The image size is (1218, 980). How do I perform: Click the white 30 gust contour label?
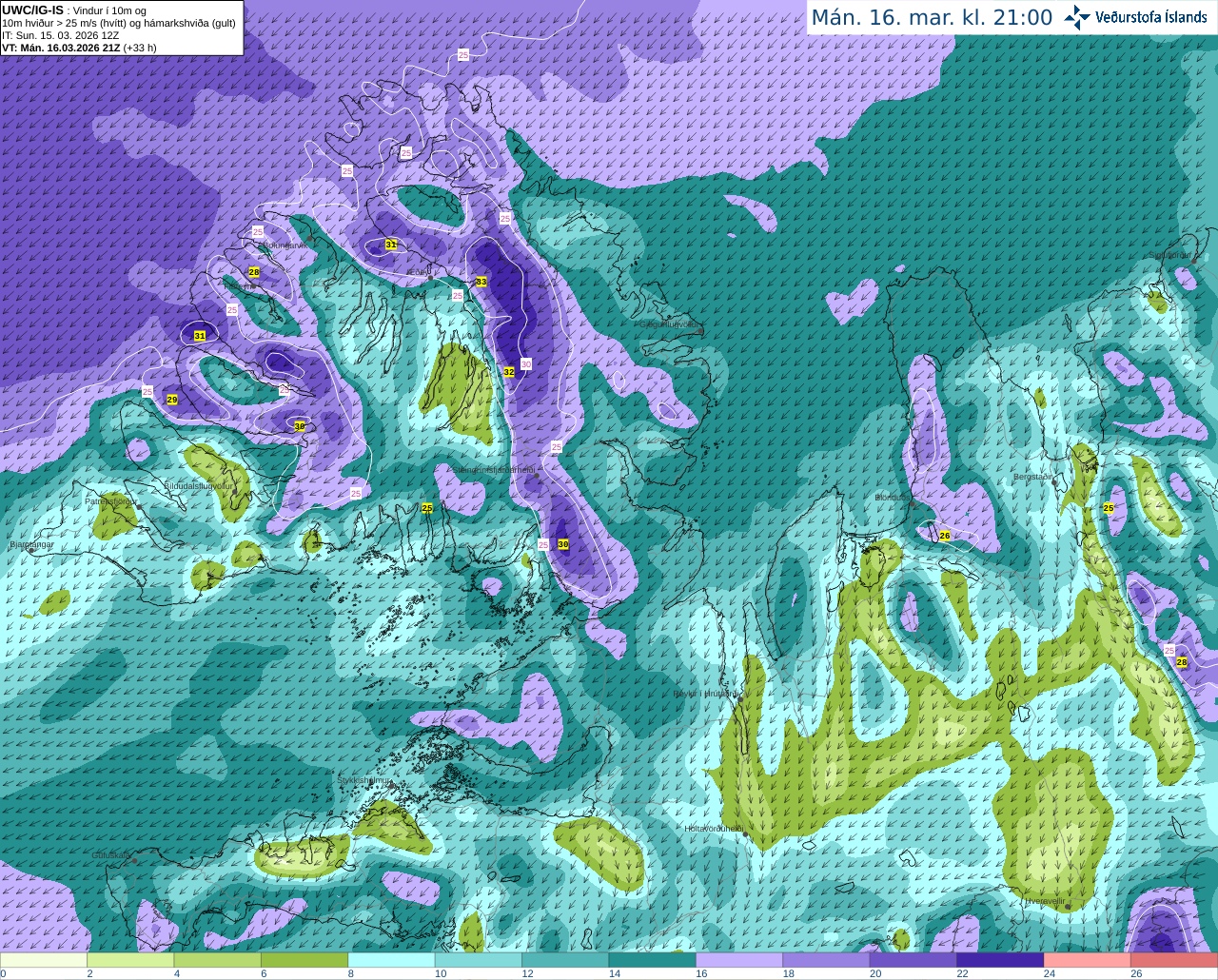point(526,364)
